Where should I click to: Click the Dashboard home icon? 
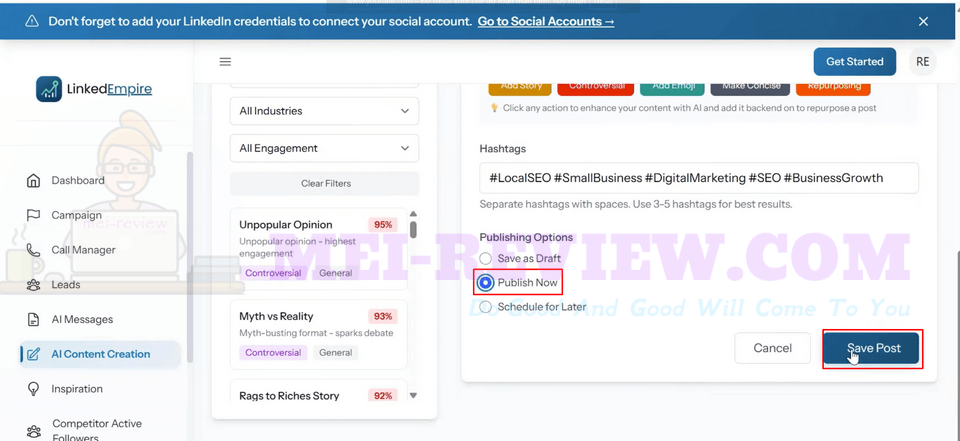tap(34, 181)
